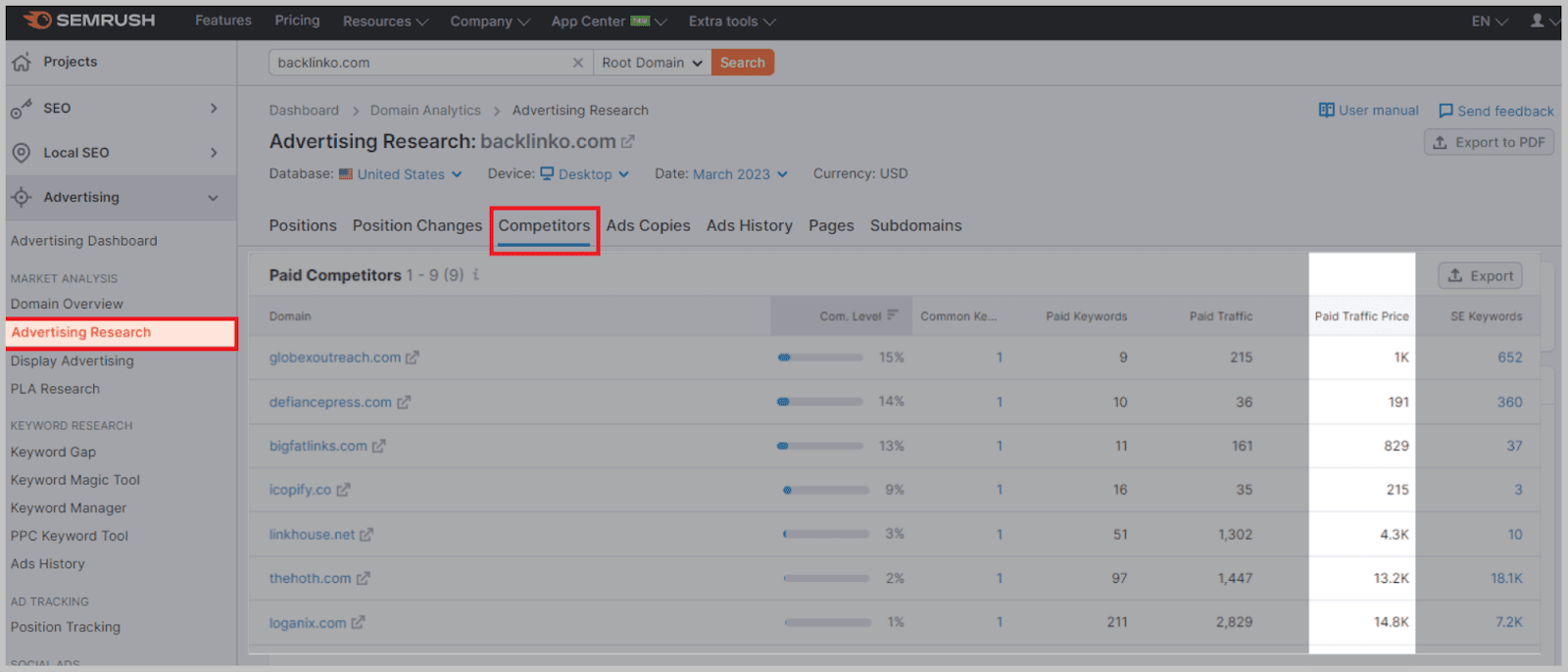Screen dimensions: 1568x672
Task: Click the Semrush logo
Action: (x=89, y=21)
